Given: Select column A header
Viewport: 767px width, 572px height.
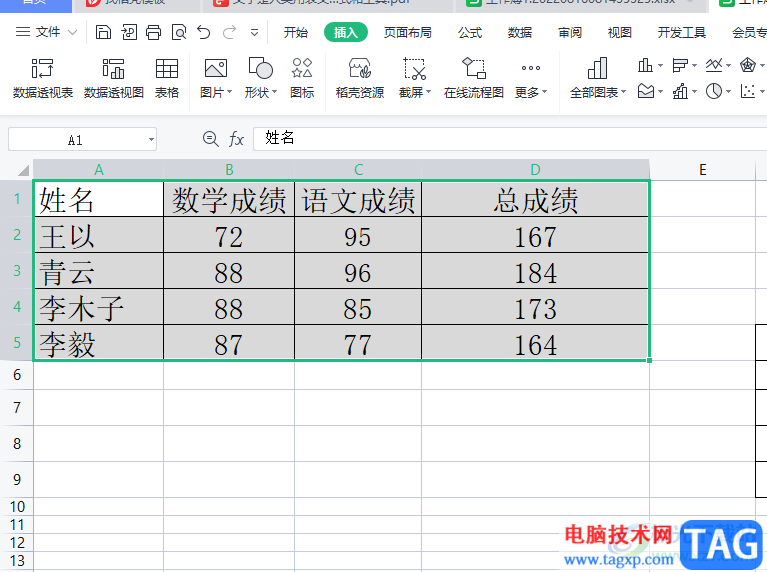Looking at the screenshot, I should pos(98,170).
